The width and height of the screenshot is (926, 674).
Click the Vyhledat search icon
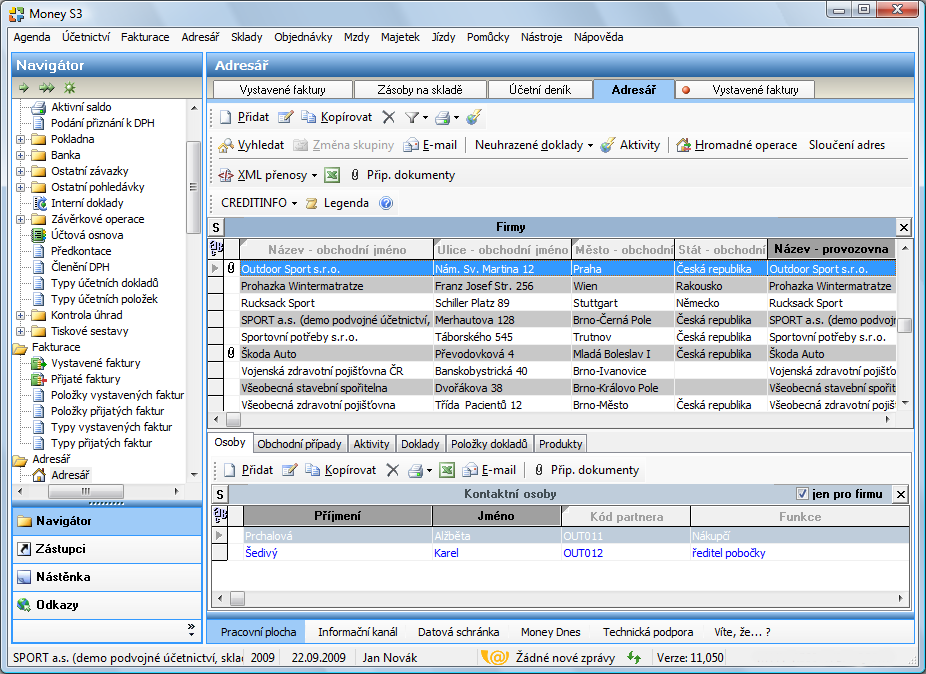pyautogui.click(x=226, y=145)
